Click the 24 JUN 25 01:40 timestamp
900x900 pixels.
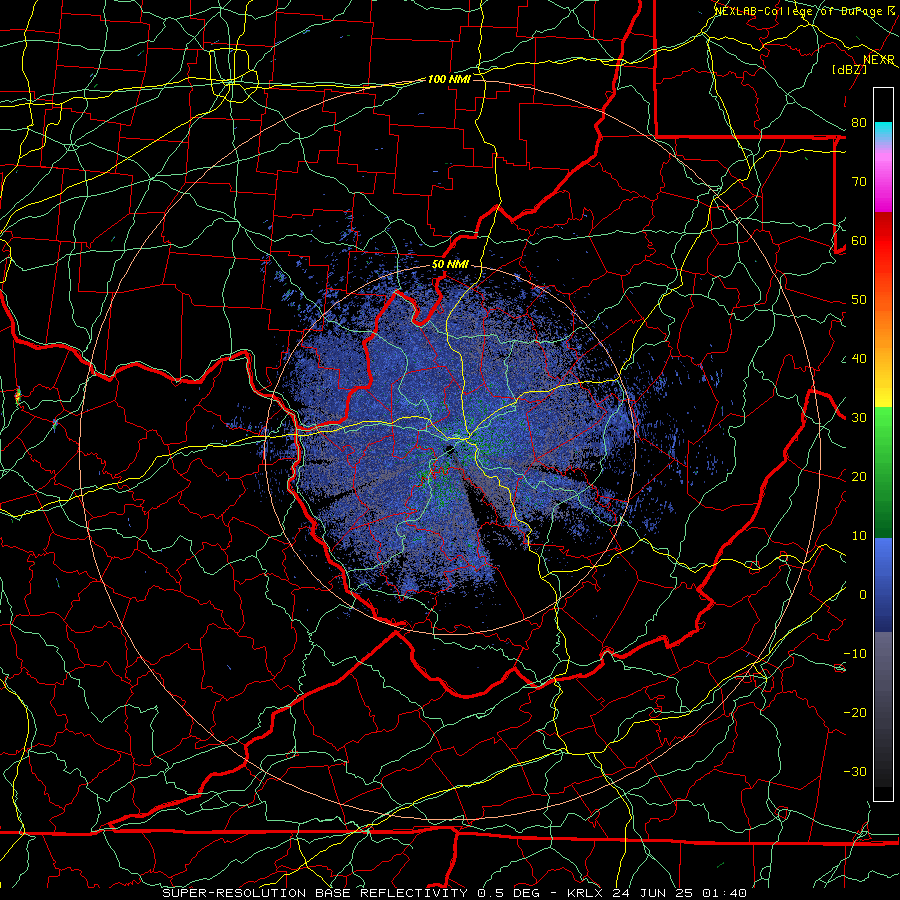pyautogui.click(x=680, y=893)
